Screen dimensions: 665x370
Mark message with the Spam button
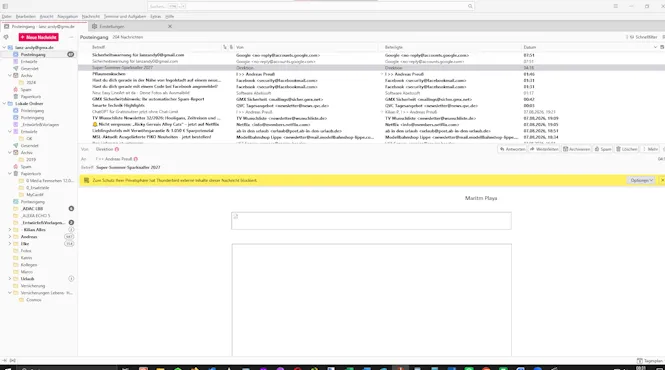603,149
